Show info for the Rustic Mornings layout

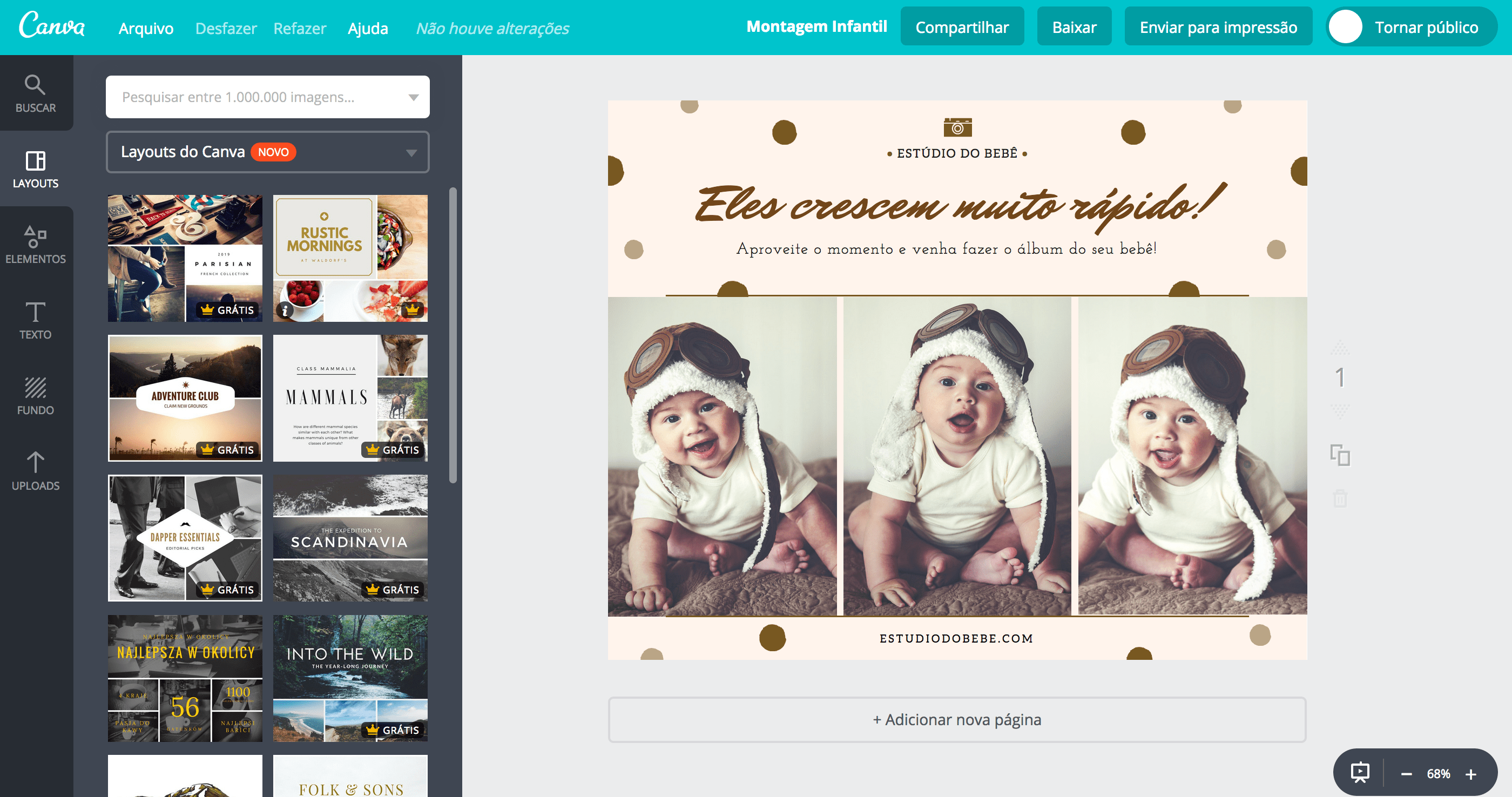pos(285,310)
